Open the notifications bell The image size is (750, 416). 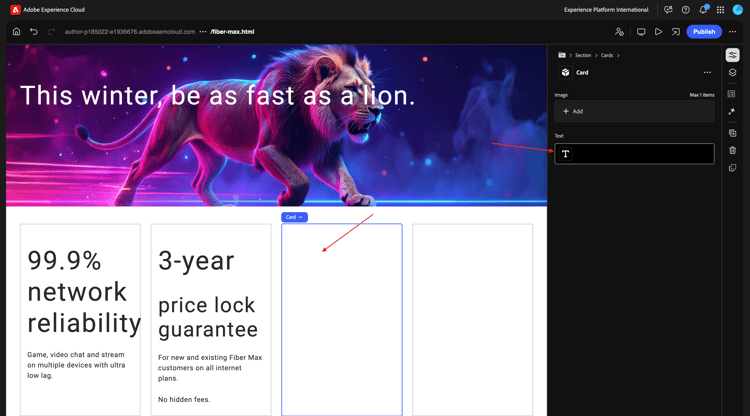(x=703, y=10)
